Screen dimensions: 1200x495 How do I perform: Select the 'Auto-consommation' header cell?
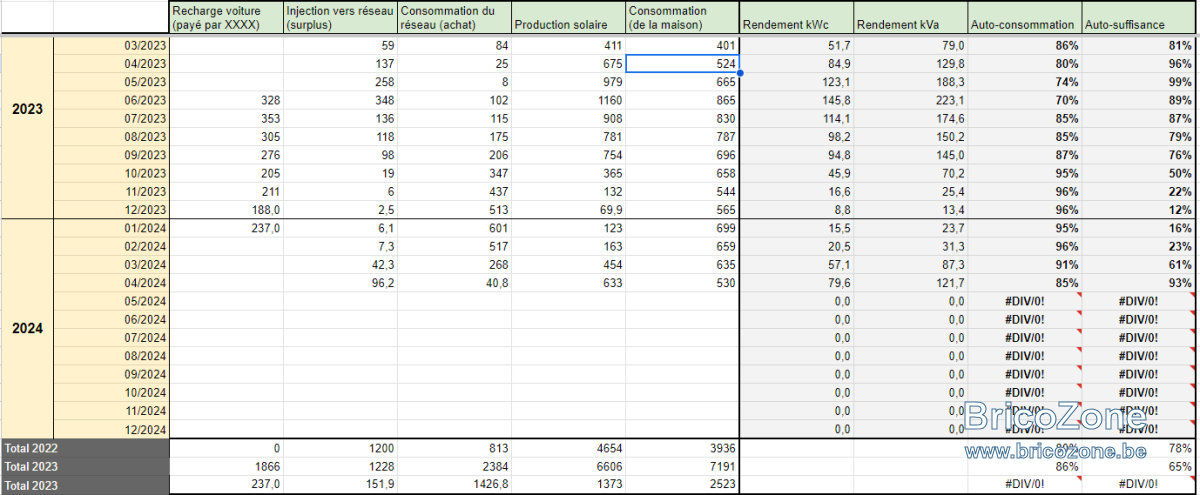[1025, 17]
